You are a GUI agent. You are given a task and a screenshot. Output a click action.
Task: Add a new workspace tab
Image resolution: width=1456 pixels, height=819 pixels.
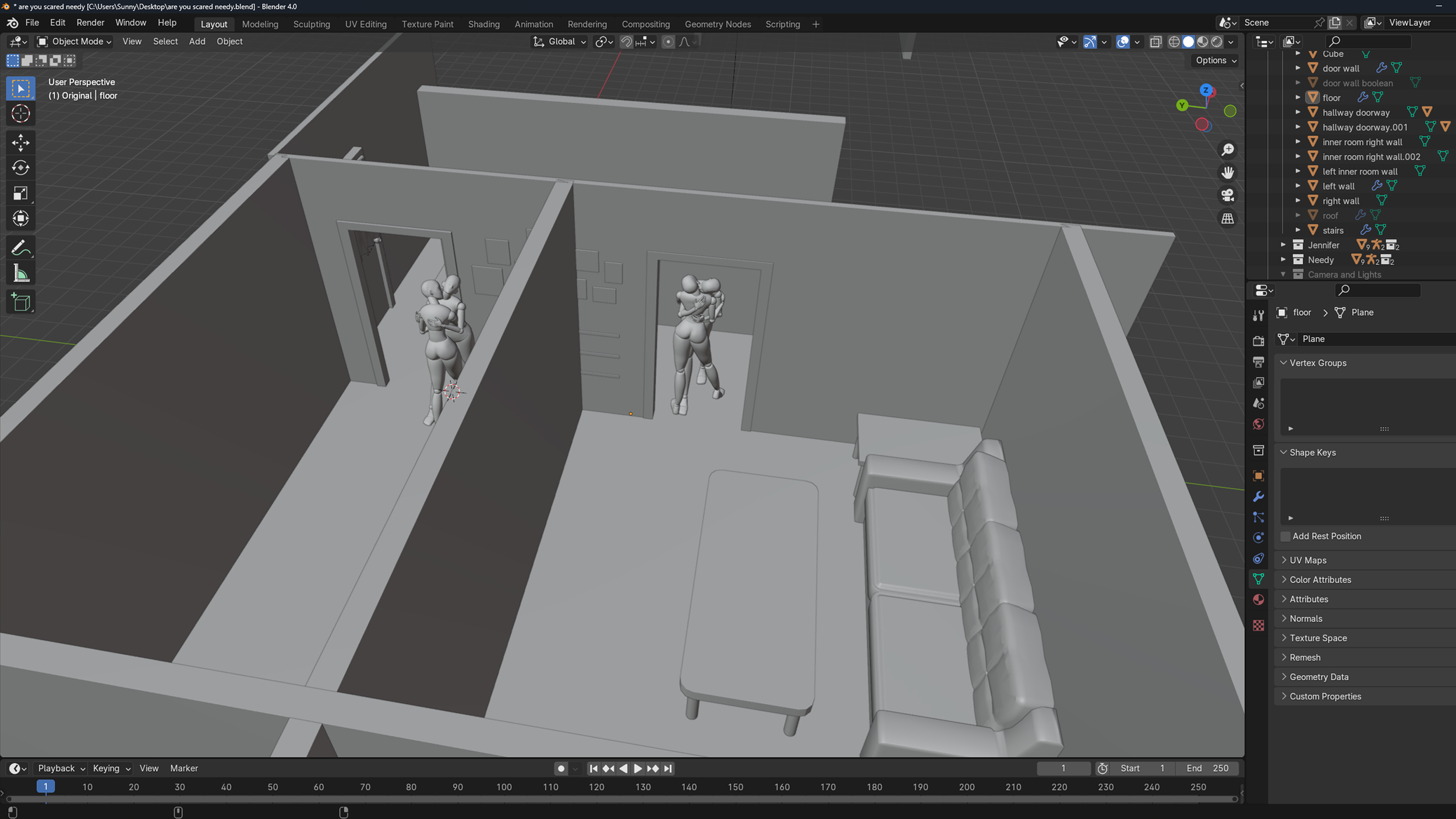[815, 24]
